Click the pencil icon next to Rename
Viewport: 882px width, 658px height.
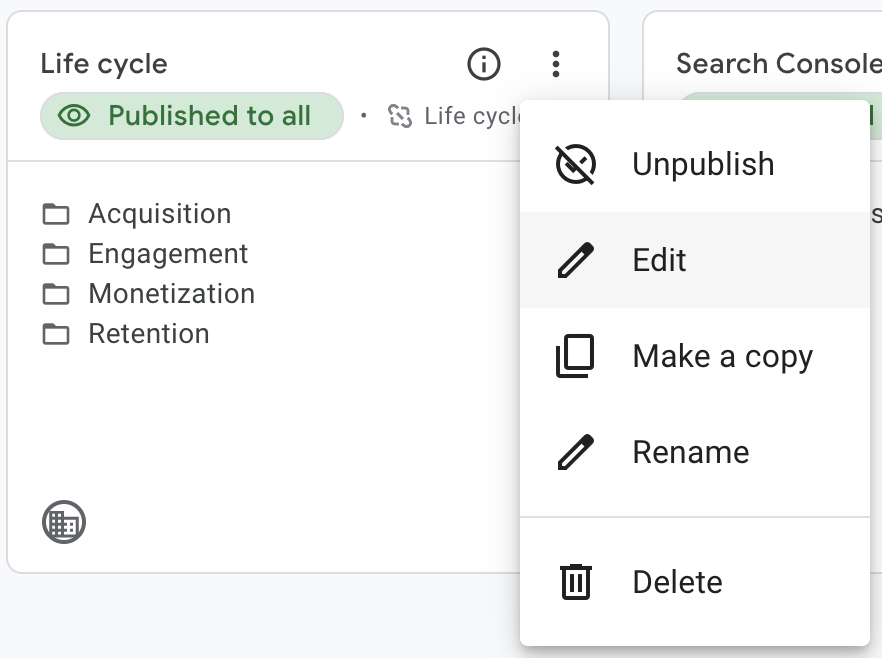[575, 452]
